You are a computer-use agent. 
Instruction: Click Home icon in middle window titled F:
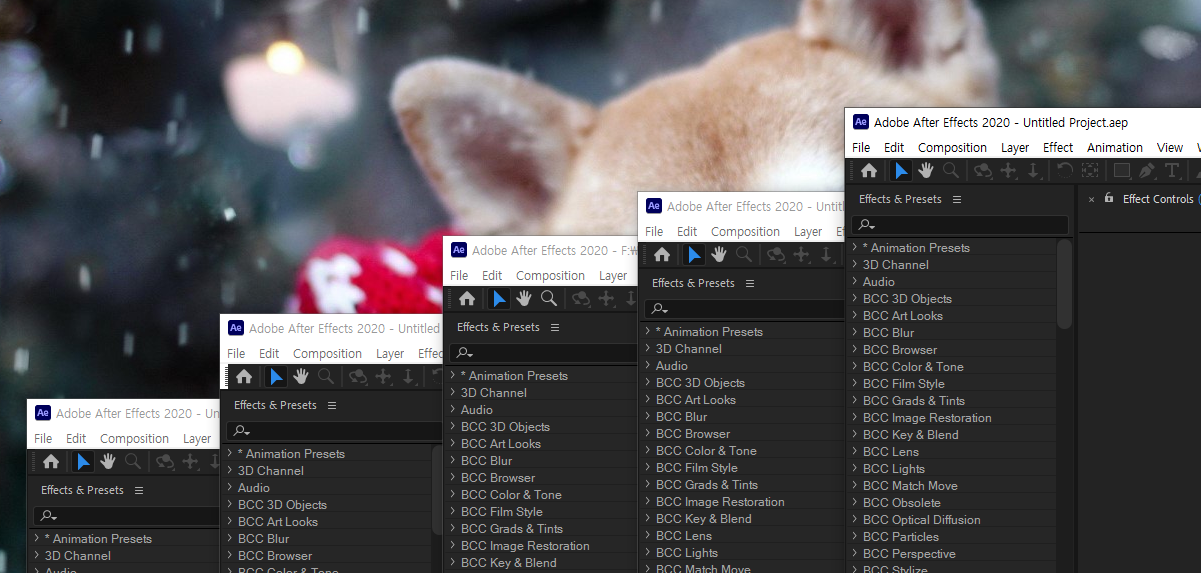coord(467,299)
